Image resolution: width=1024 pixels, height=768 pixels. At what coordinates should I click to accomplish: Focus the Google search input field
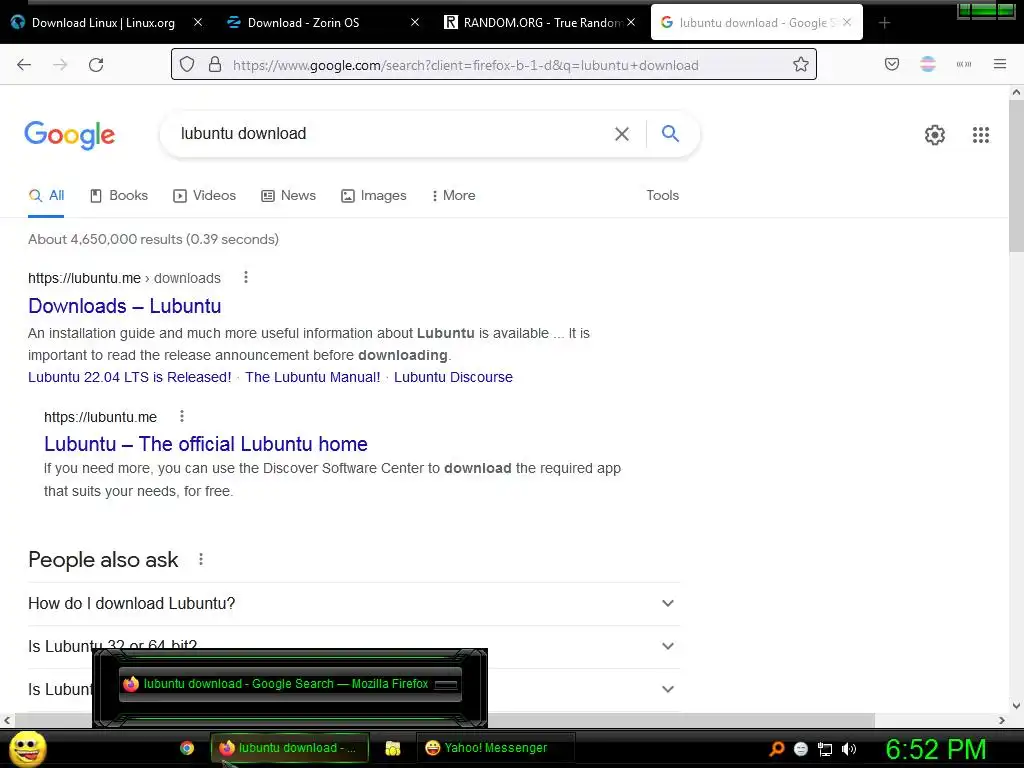pos(392,134)
